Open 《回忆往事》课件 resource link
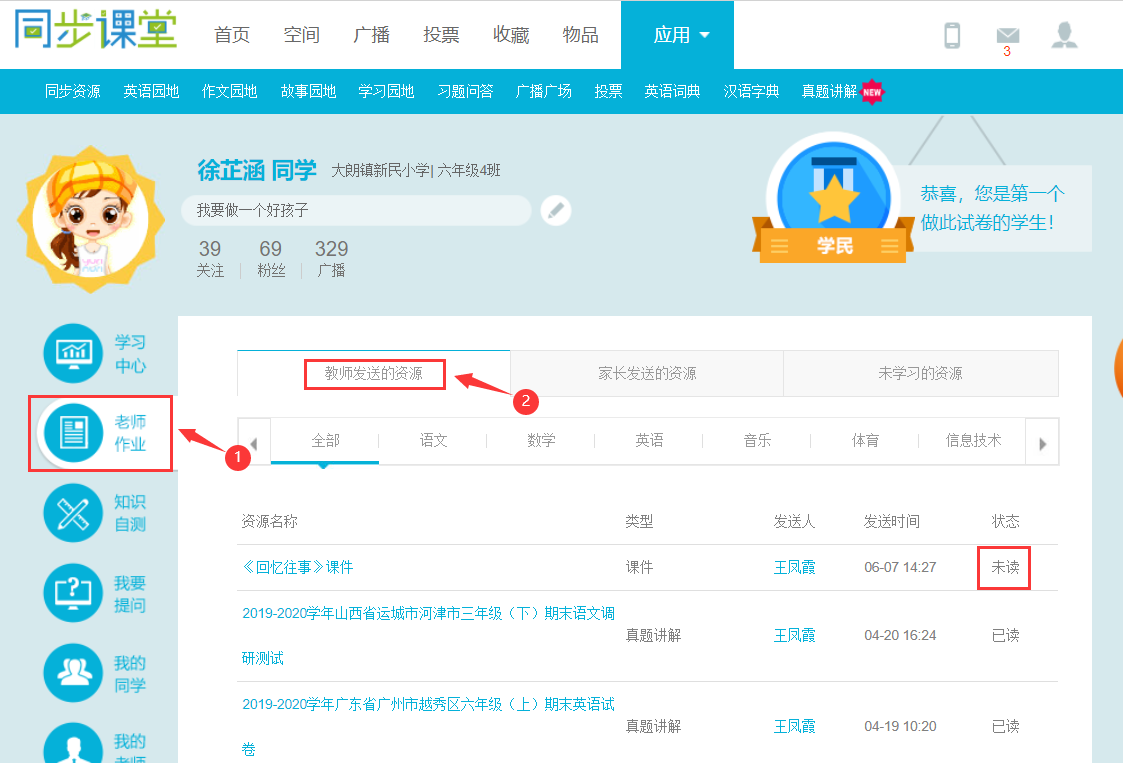This screenshot has height=763, width=1123. coord(297,567)
